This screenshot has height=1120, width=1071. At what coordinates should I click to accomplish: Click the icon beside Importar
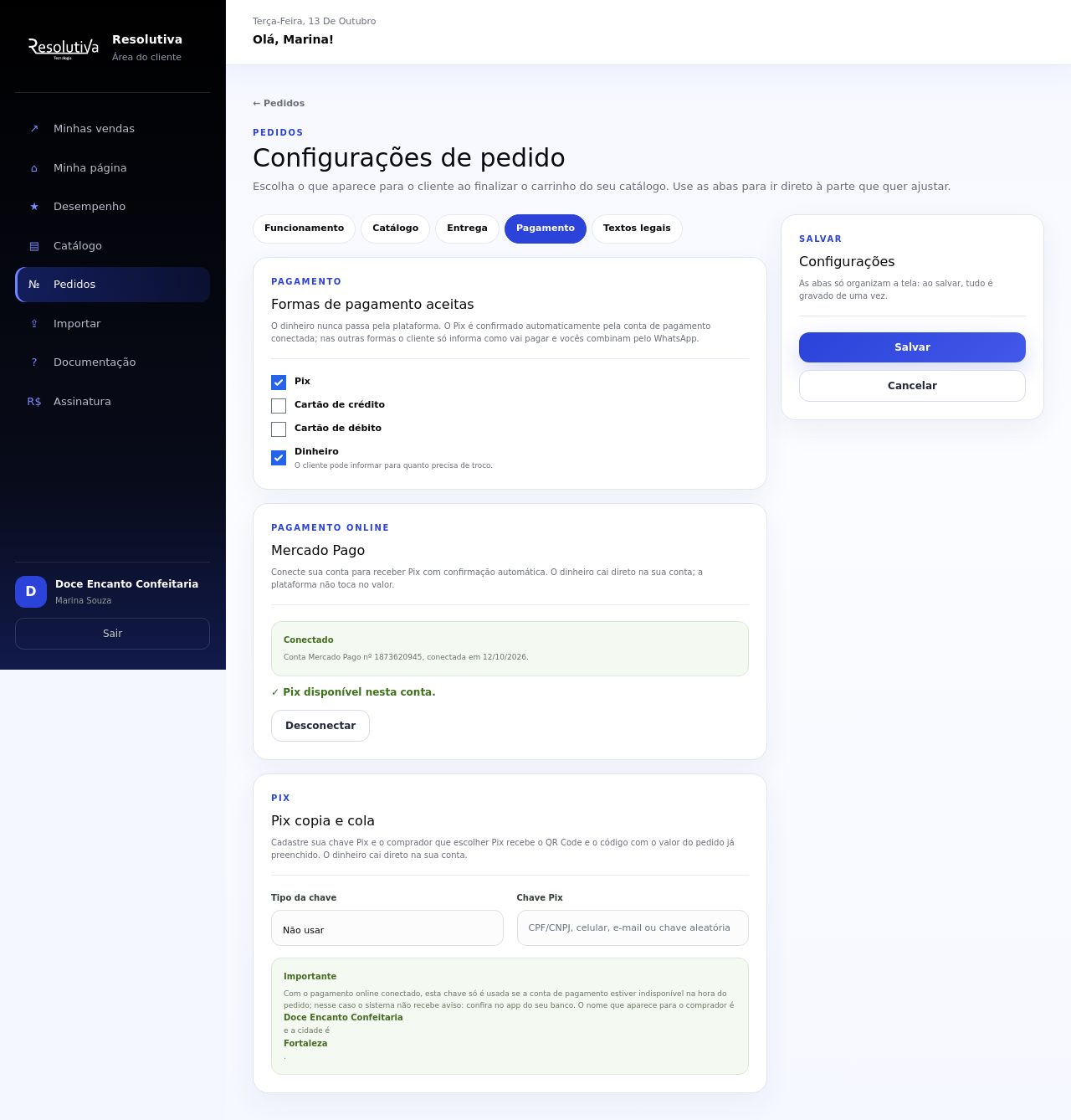point(34,324)
